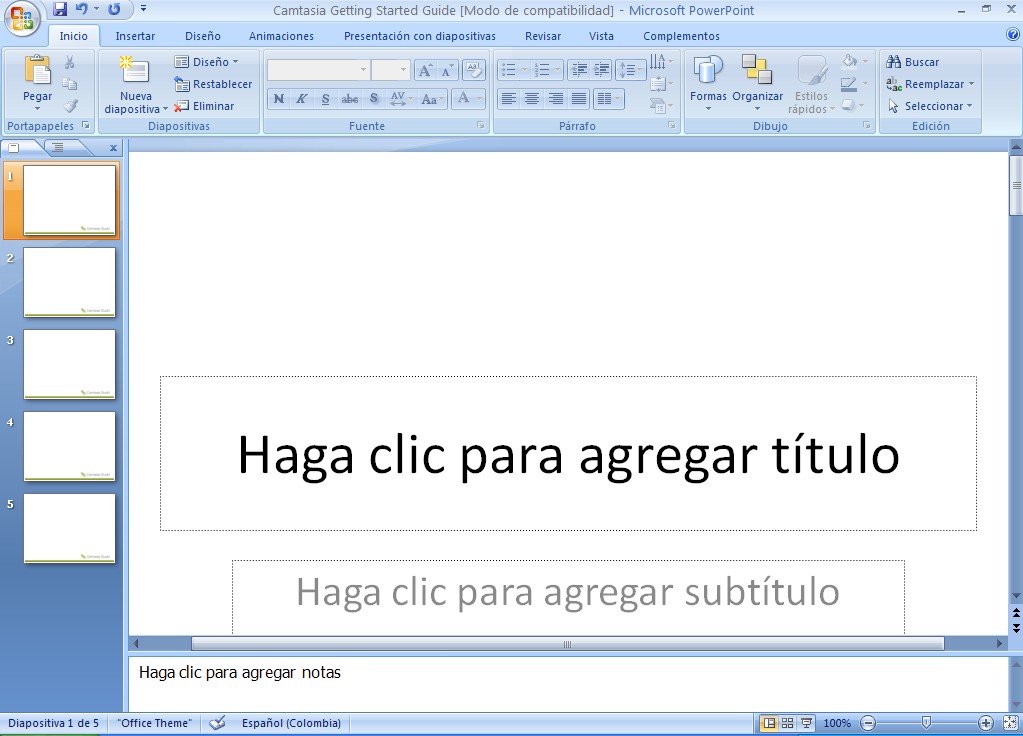Open the Reemplazar dropdown arrow
Image resolution: width=1023 pixels, height=736 pixels.
[x=971, y=84]
